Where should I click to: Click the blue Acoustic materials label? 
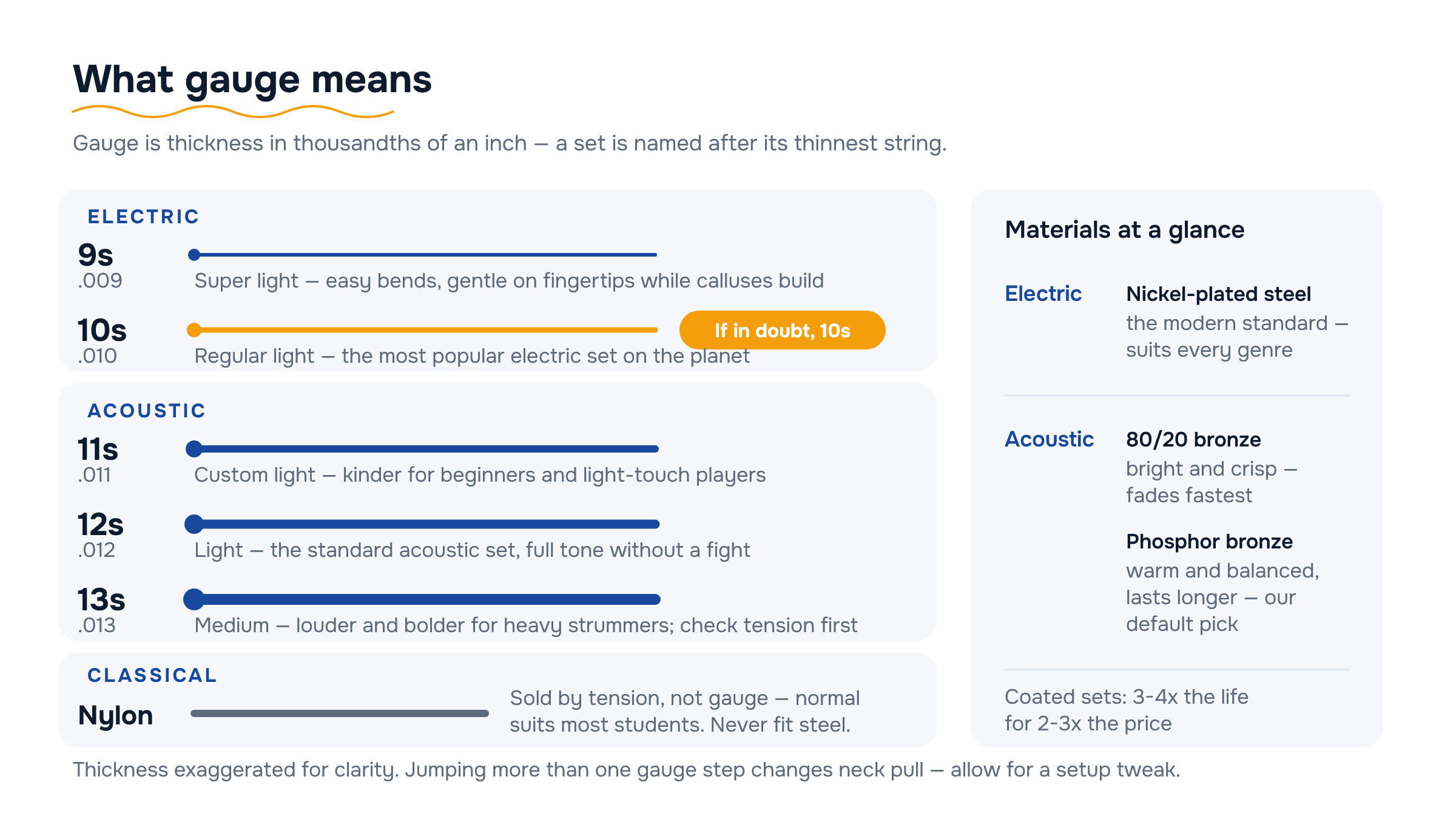[1050, 439]
